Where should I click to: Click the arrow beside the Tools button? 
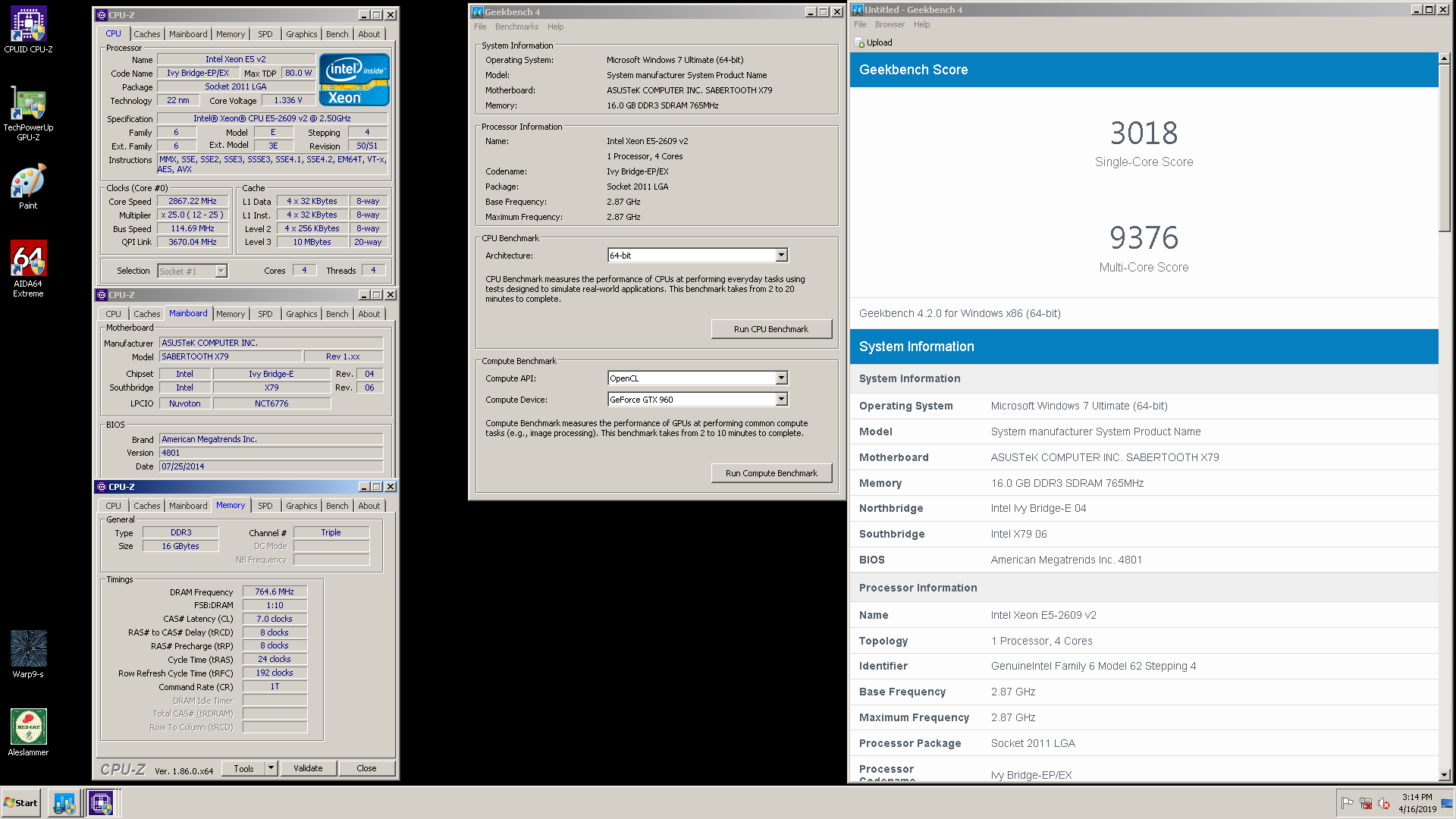coord(271,768)
